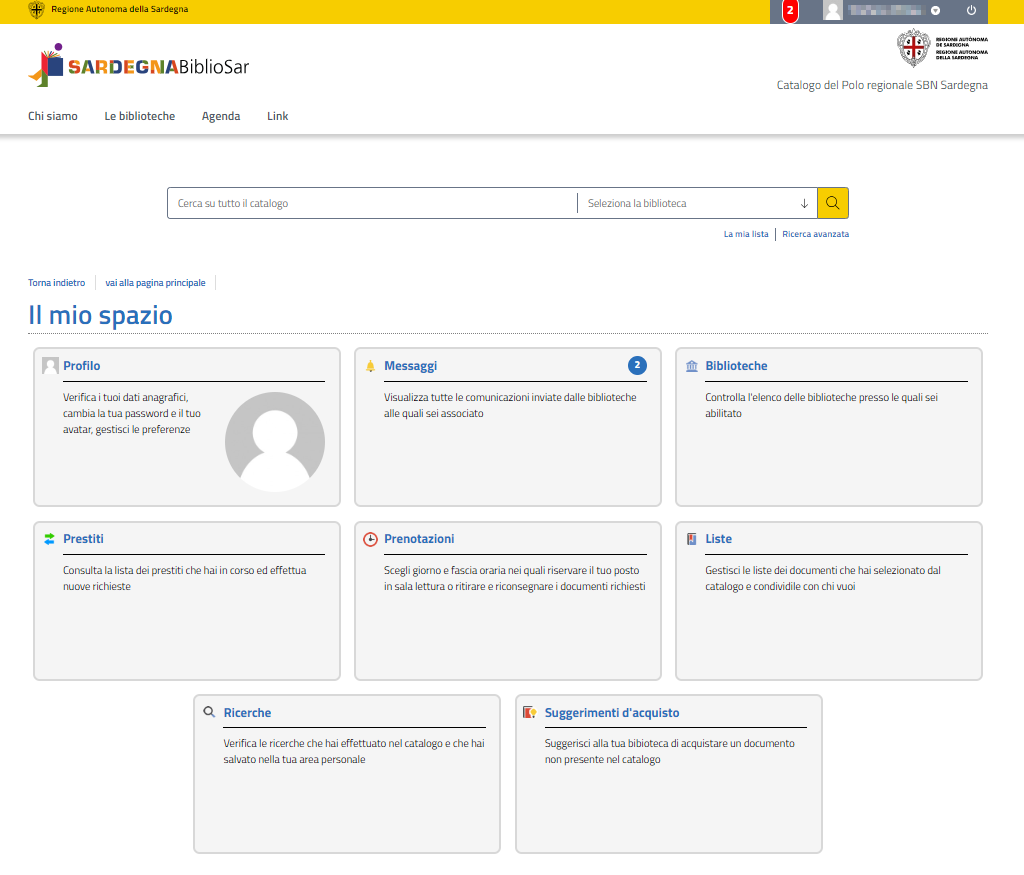Click the Torna indietro link
This screenshot has height=875, width=1024.
coord(56,283)
